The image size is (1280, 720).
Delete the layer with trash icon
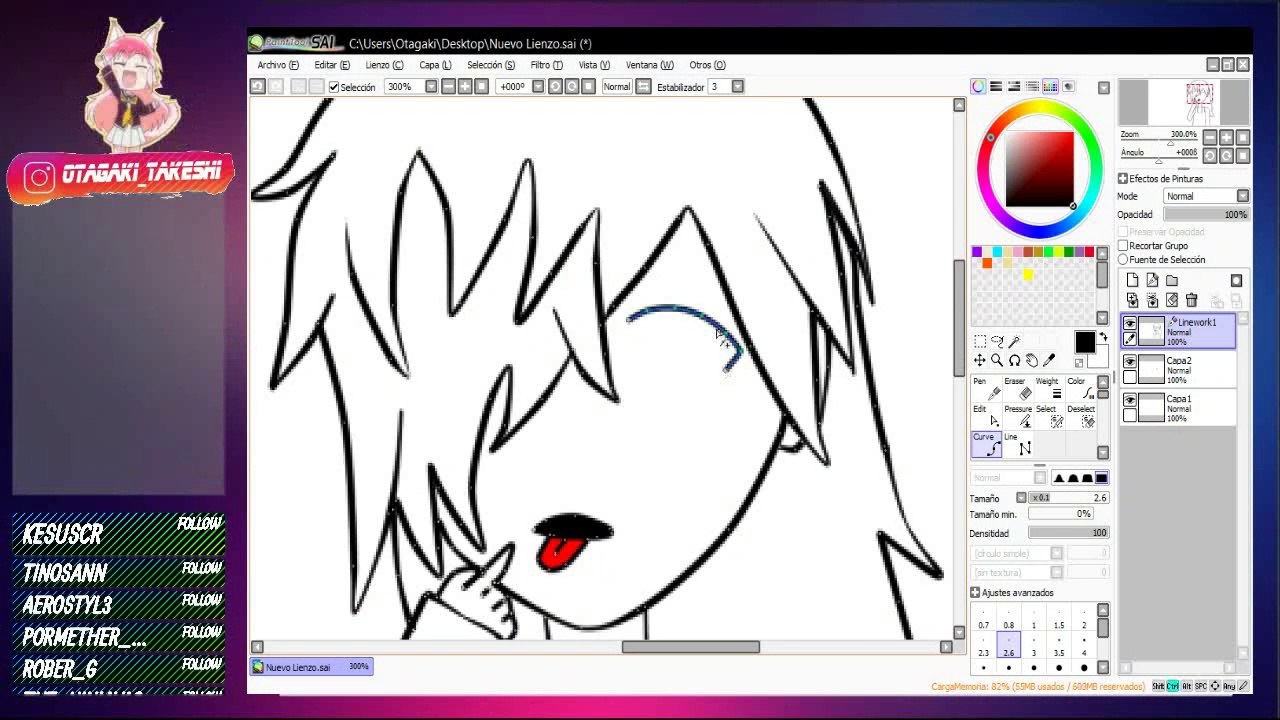tap(1191, 300)
